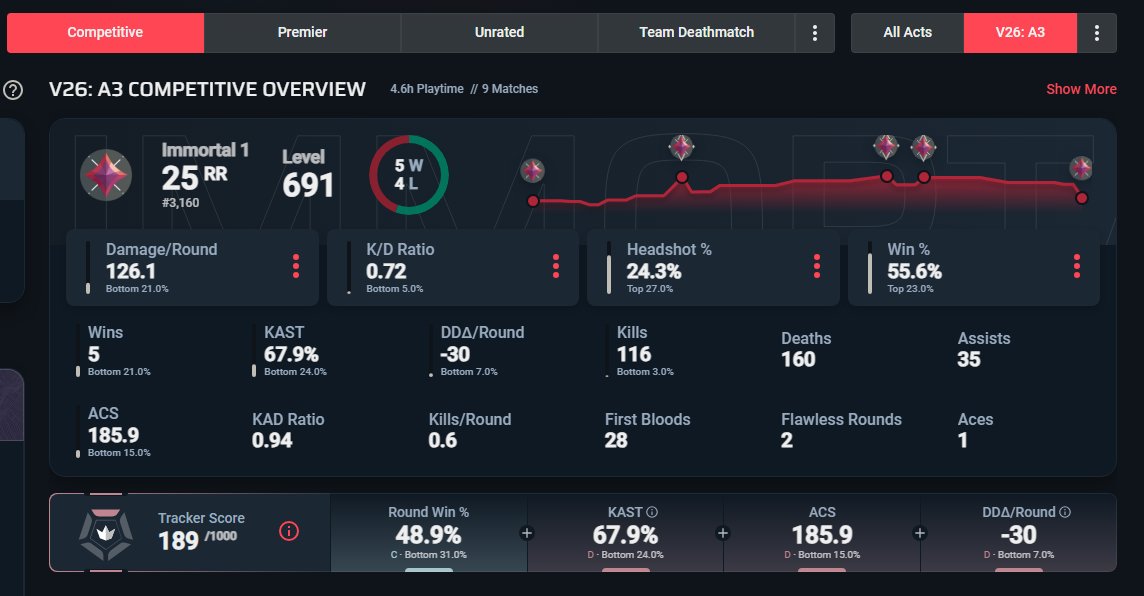This screenshot has width=1144, height=596.
Task: Click the 9 Matches text
Action: pos(510,89)
